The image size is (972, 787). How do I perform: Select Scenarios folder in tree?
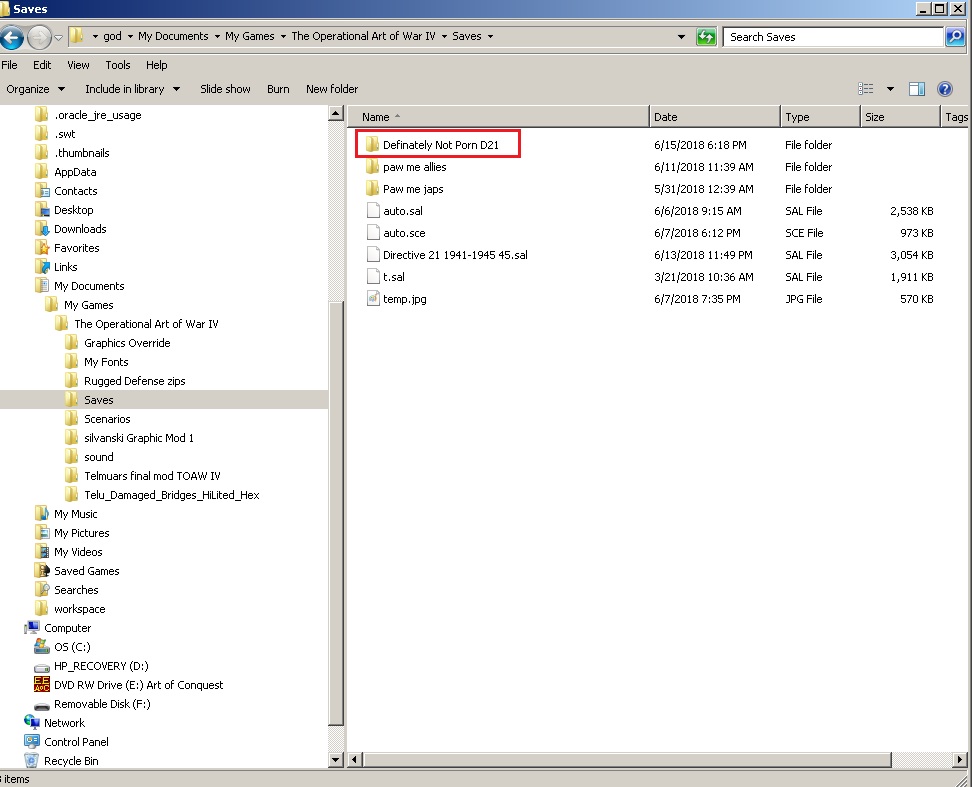pos(97,419)
